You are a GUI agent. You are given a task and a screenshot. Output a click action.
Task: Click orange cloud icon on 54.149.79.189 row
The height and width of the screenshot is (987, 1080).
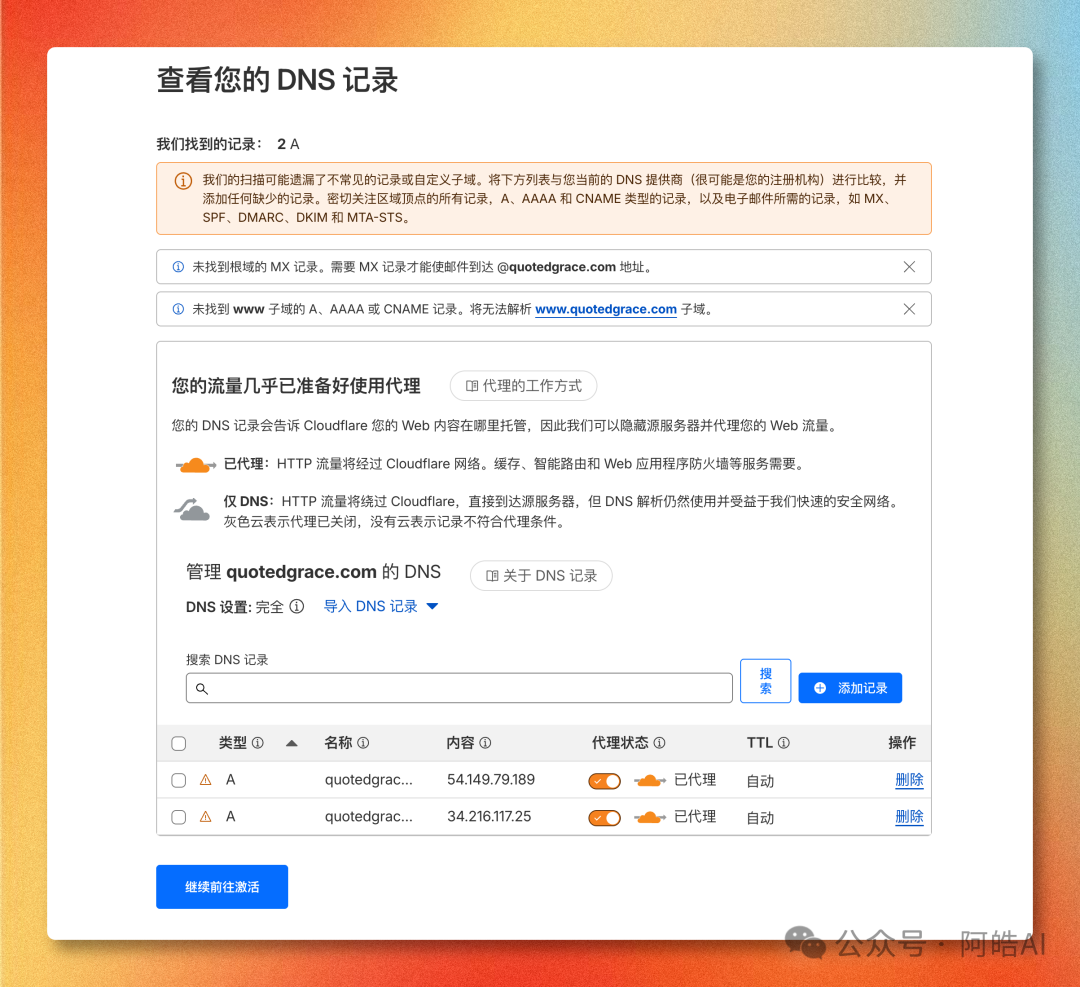[x=650, y=780]
